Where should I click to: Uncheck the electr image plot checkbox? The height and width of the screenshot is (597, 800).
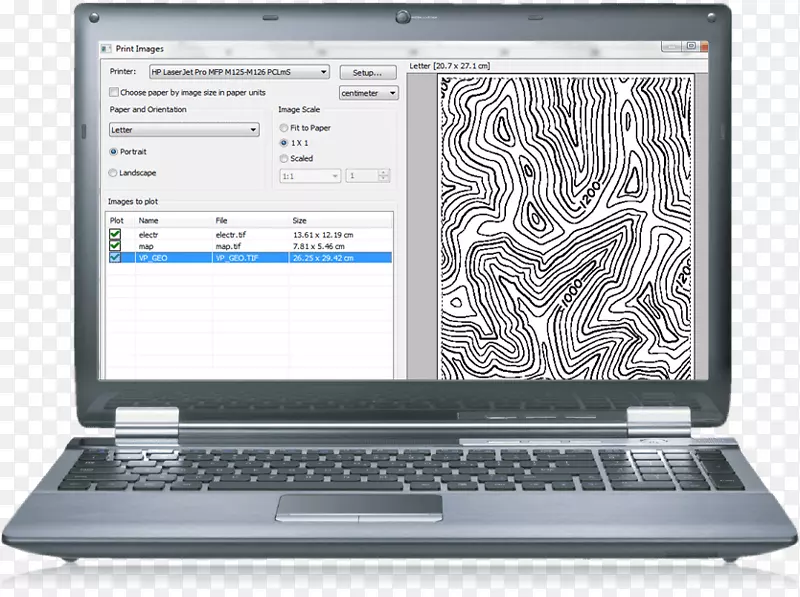click(x=115, y=233)
